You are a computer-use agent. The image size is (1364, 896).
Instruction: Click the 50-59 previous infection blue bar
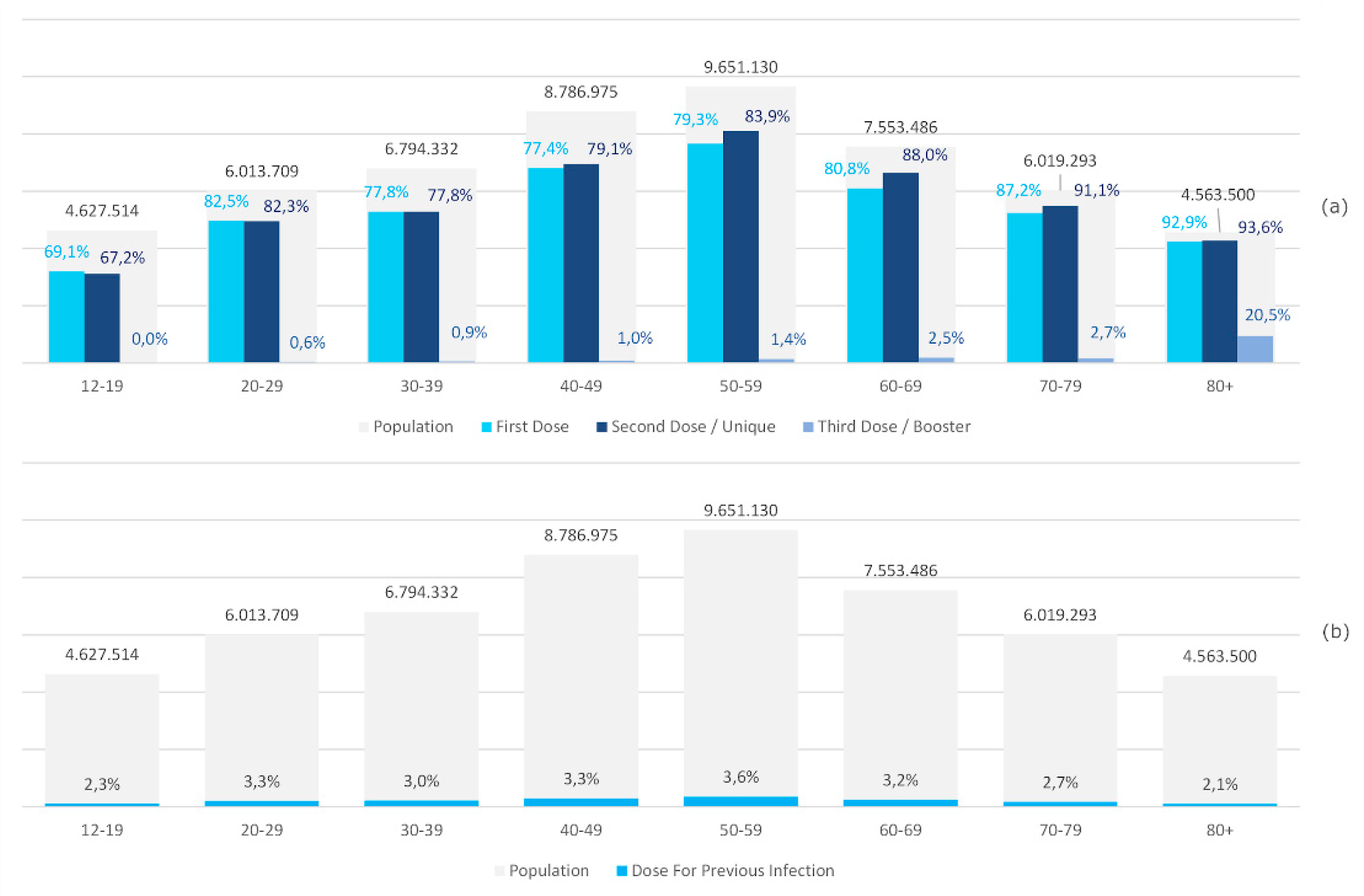(x=740, y=801)
